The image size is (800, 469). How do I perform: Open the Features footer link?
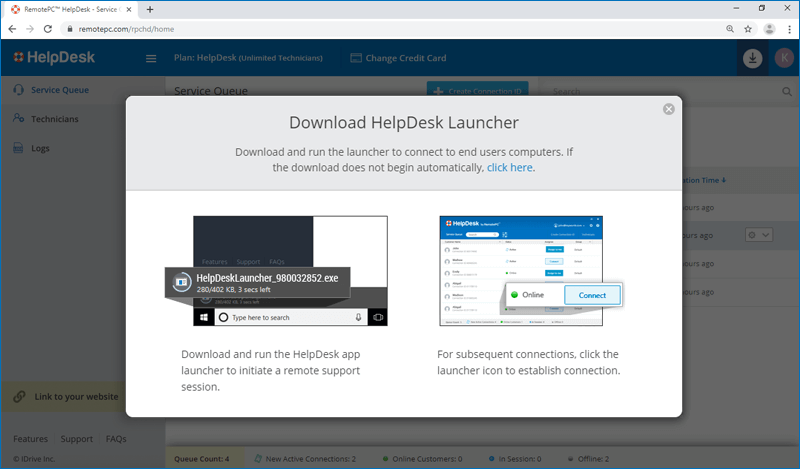(x=30, y=439)
